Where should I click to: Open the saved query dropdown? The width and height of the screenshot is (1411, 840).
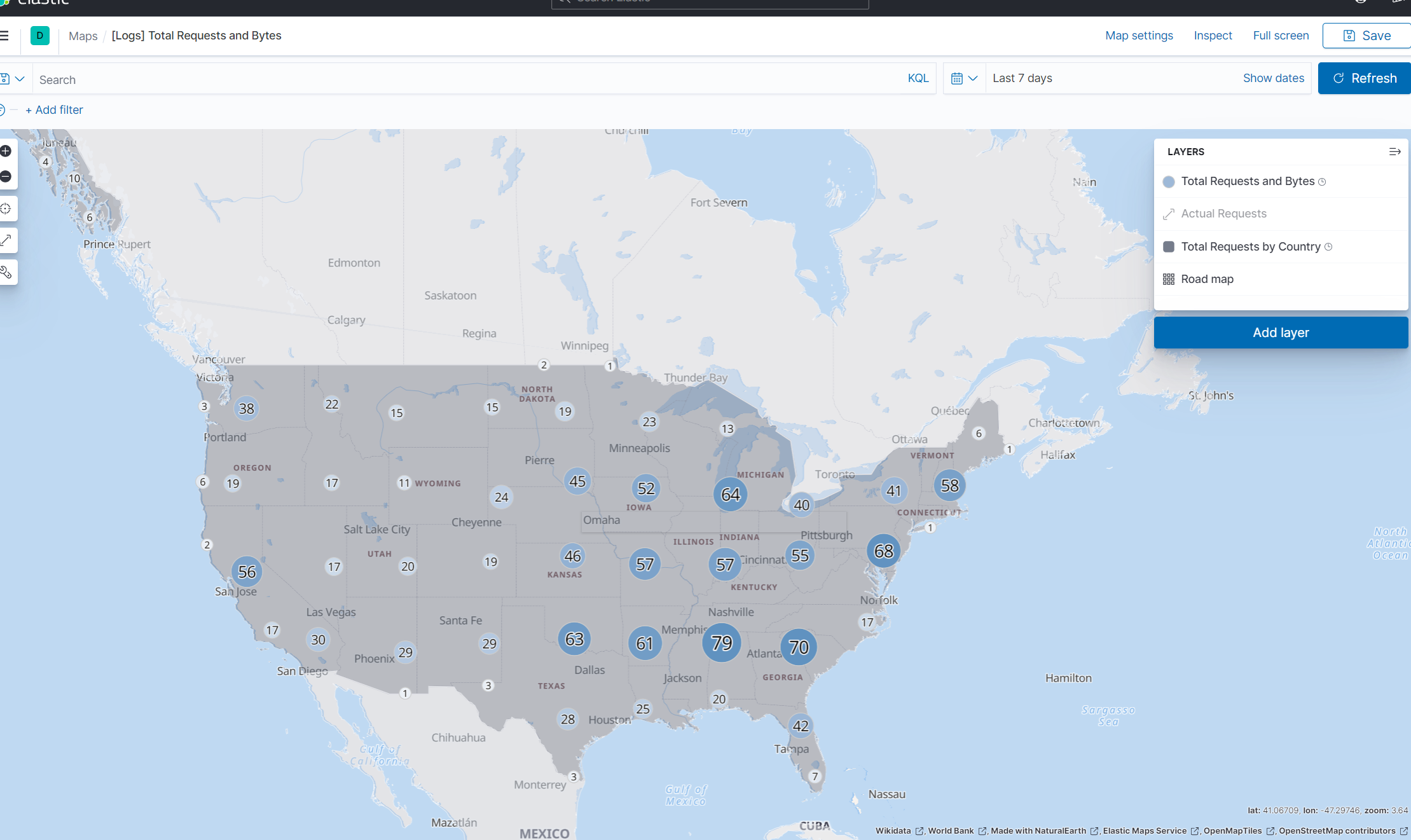click(13, 79)
